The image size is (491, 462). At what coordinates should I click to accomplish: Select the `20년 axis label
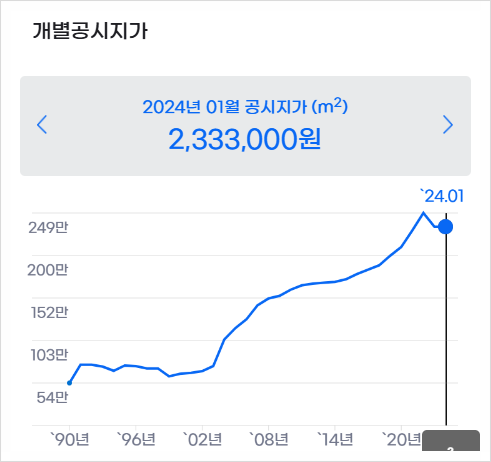(401, 440)
